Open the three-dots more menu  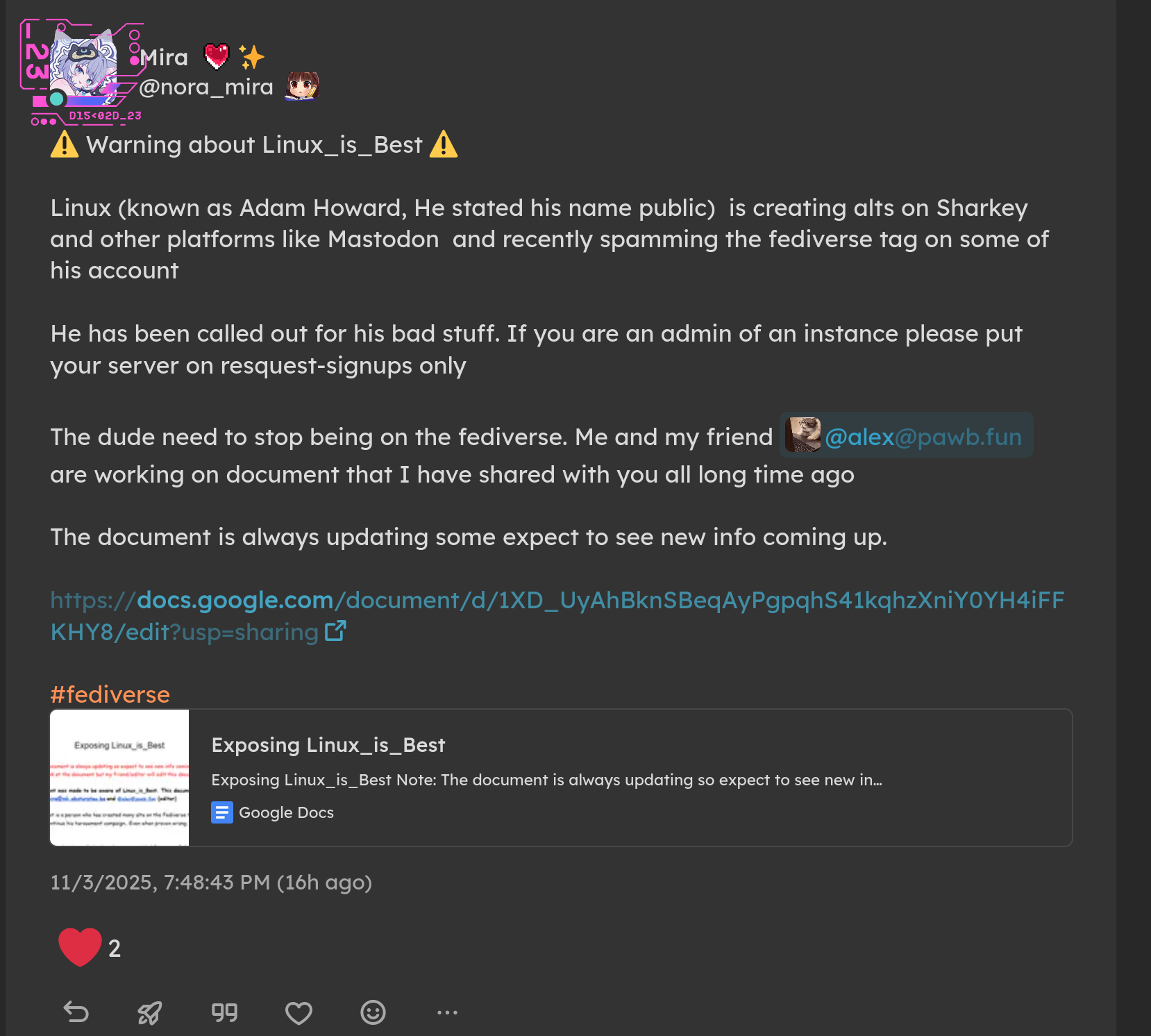[x=447, y=1012]
